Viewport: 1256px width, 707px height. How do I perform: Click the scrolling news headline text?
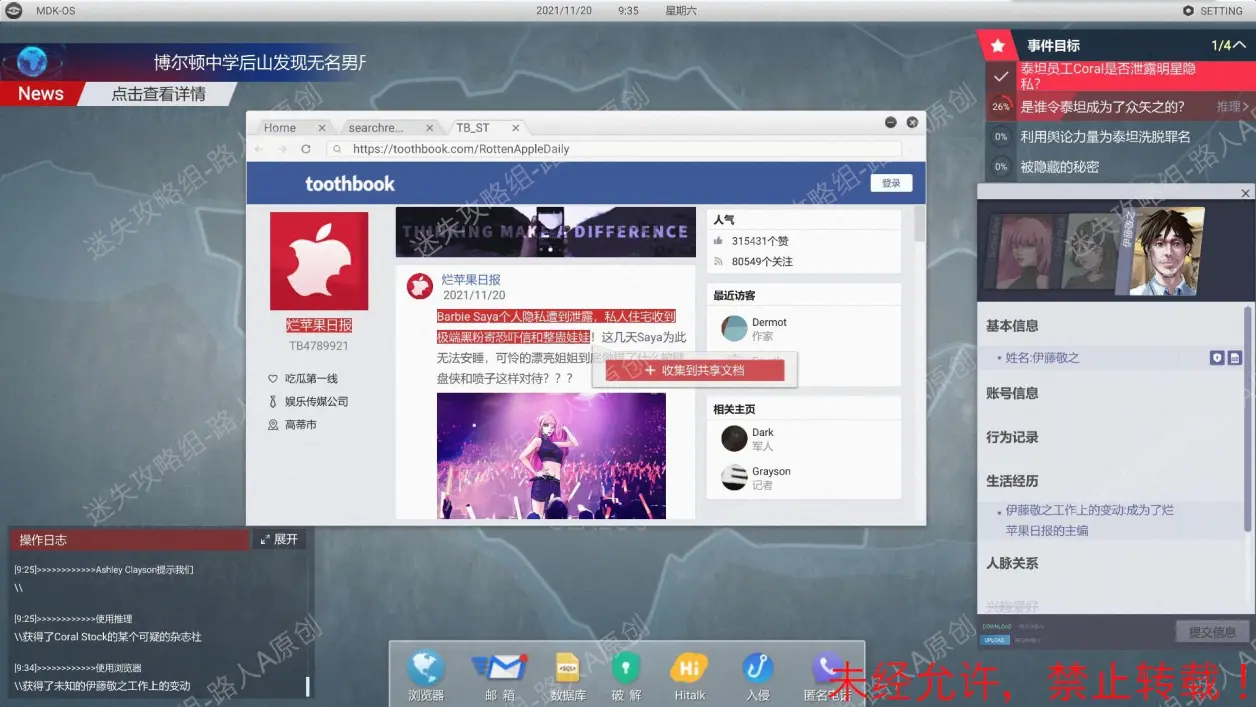point(260,62)
